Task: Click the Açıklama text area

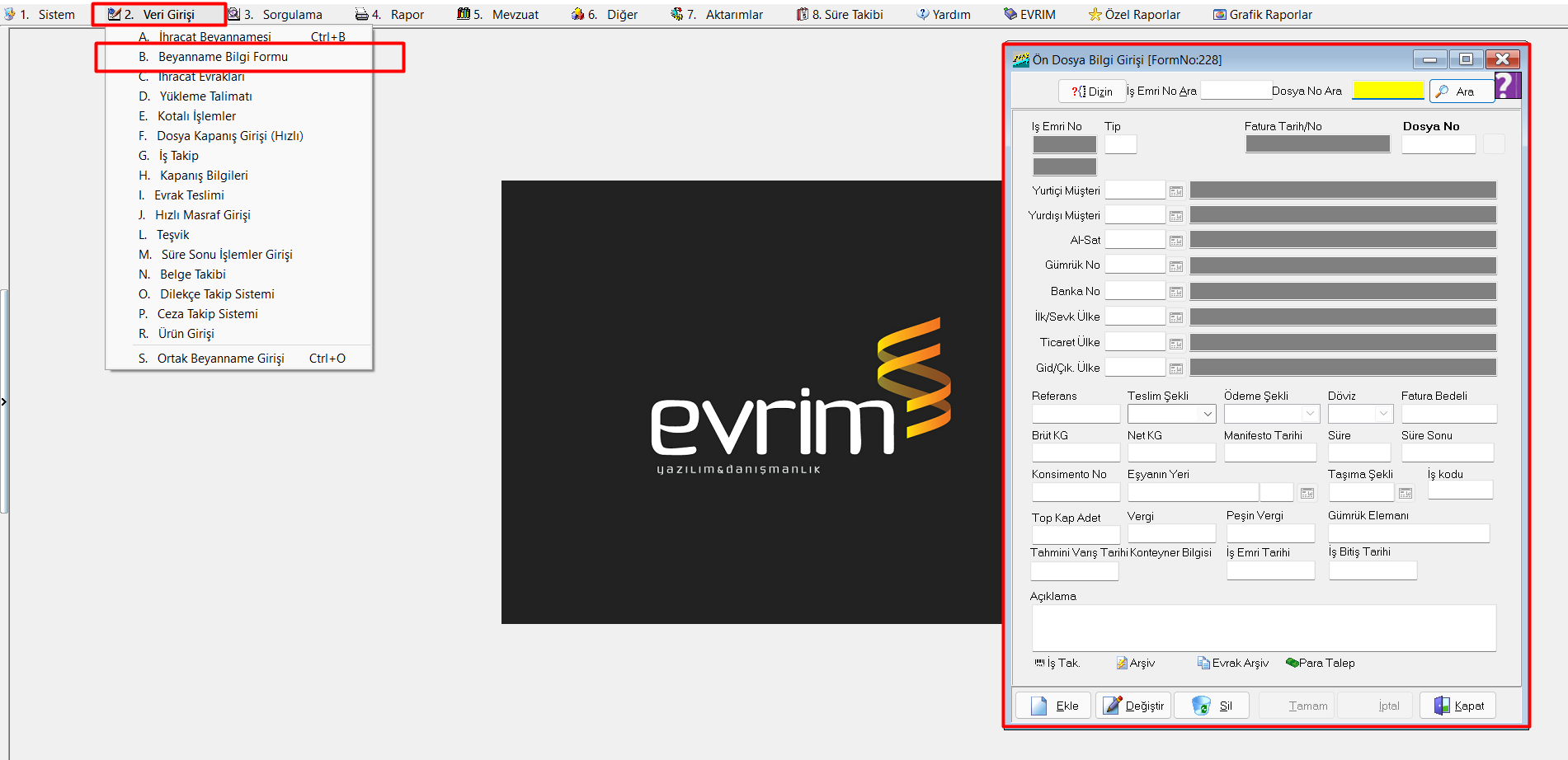Action: (x=1264, y=628)
